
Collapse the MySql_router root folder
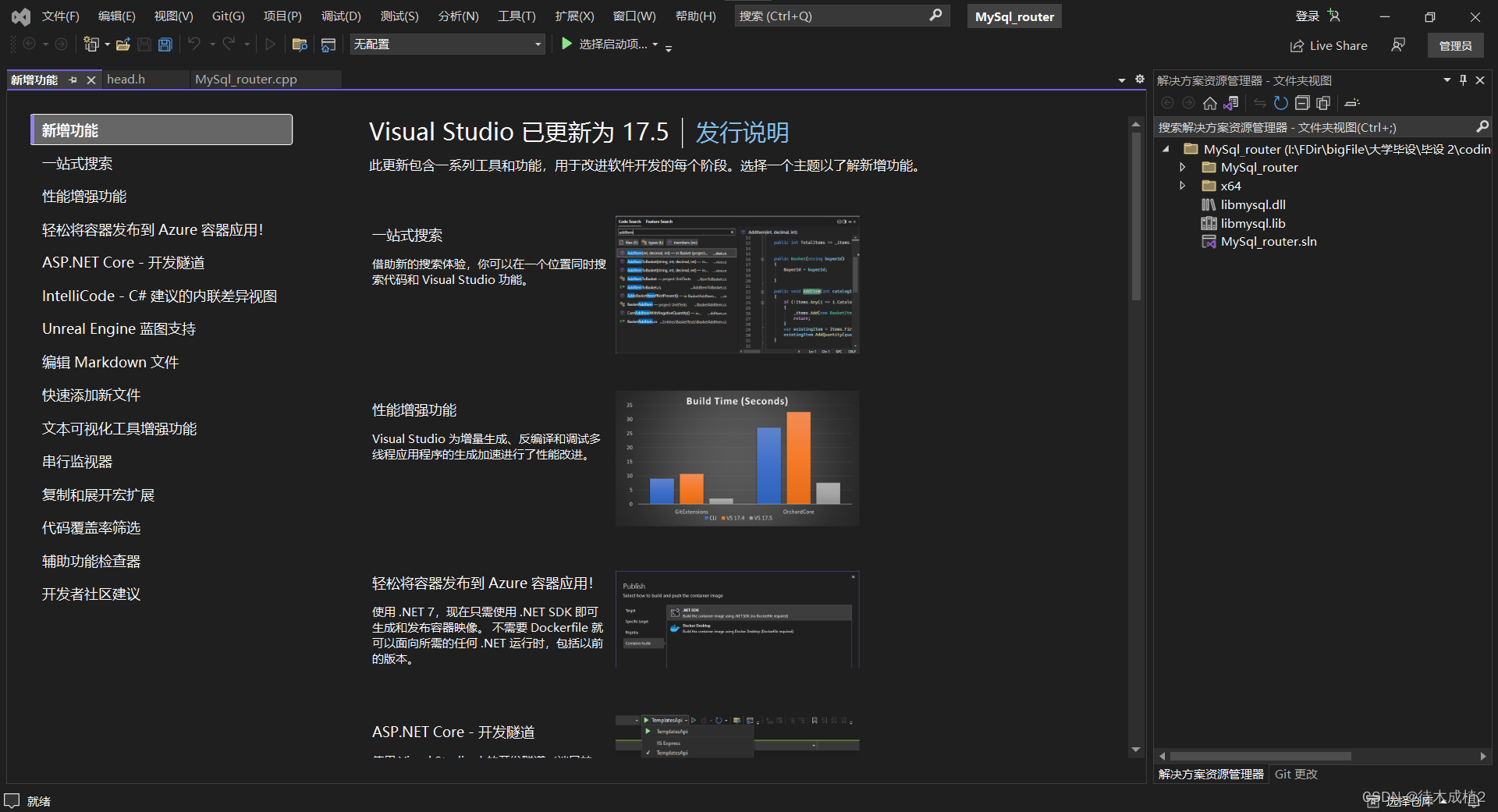click(1166, 149)
